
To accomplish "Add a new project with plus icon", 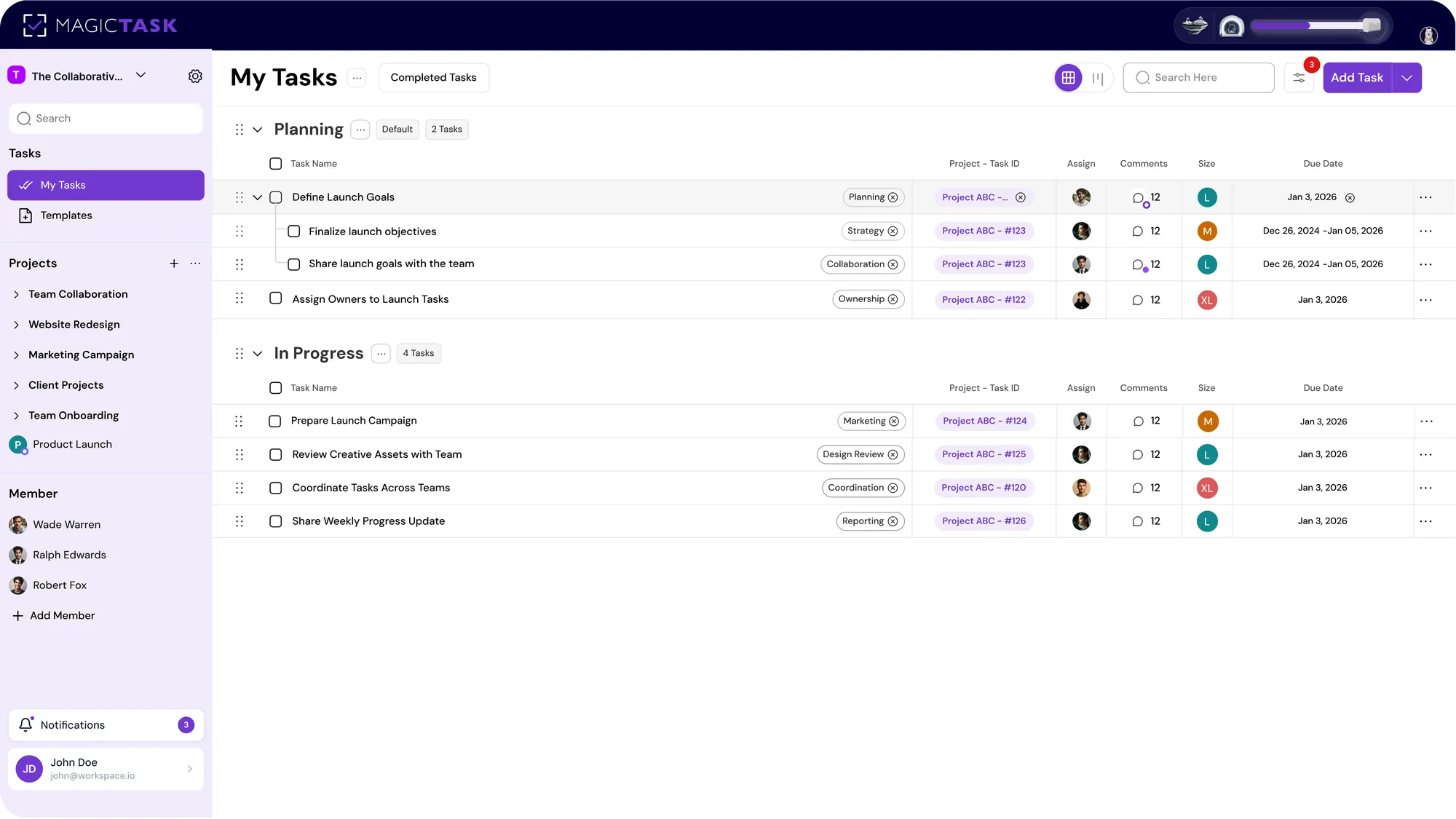I will [x=174, y=264].
